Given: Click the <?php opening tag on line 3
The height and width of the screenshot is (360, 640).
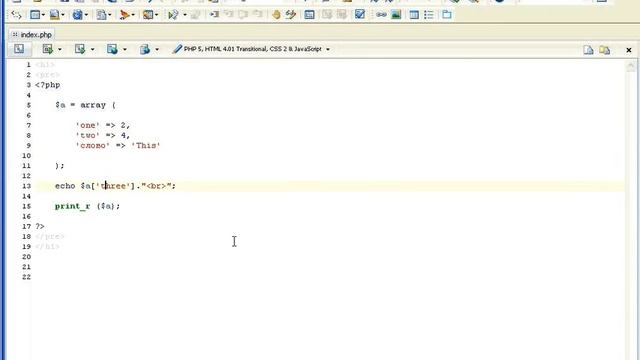Looking at the screenshot, I should pyautogui.click(x=48, y=85).
